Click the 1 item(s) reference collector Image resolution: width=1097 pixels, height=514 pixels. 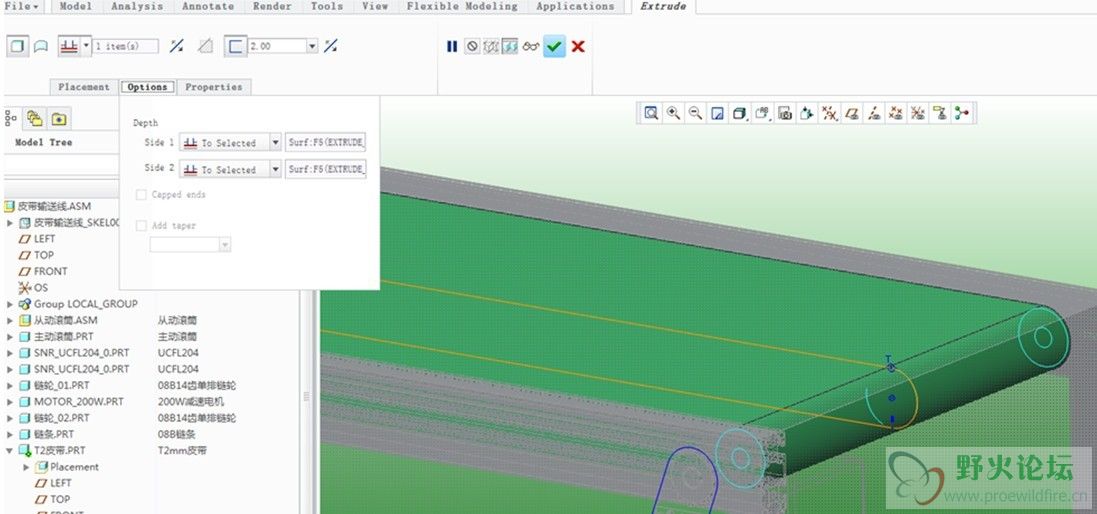point(125,46)
